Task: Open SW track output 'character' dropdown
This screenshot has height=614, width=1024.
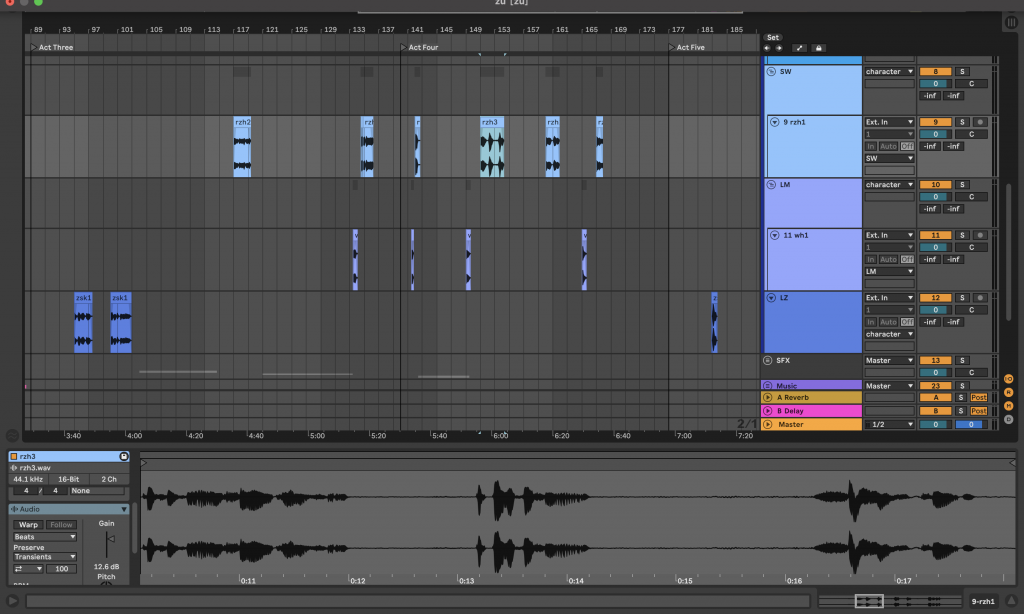Action: point(889,72)
